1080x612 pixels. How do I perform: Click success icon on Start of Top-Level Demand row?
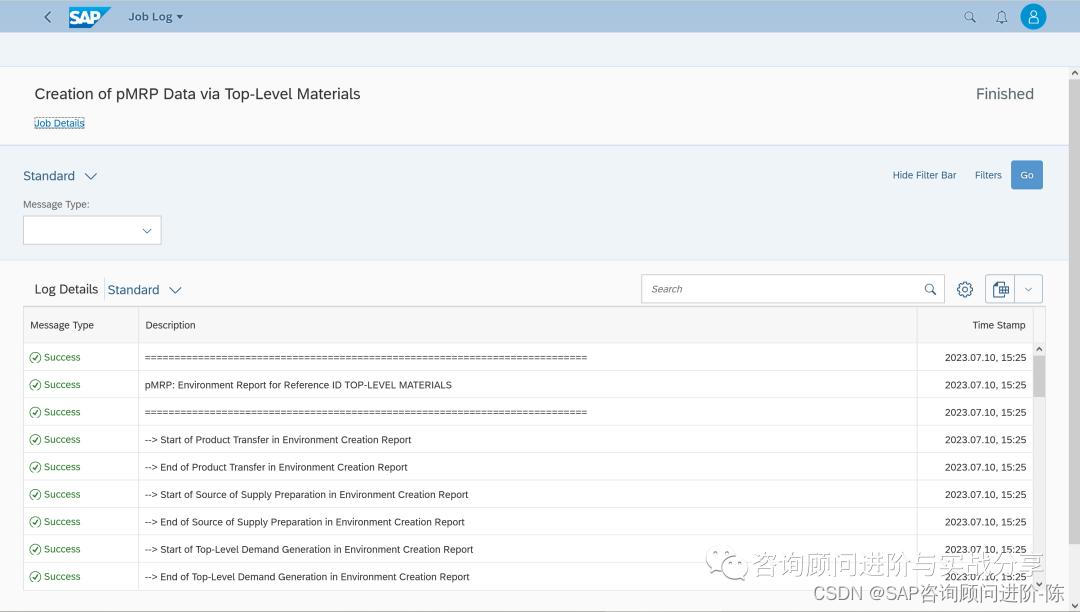[35, 549]
